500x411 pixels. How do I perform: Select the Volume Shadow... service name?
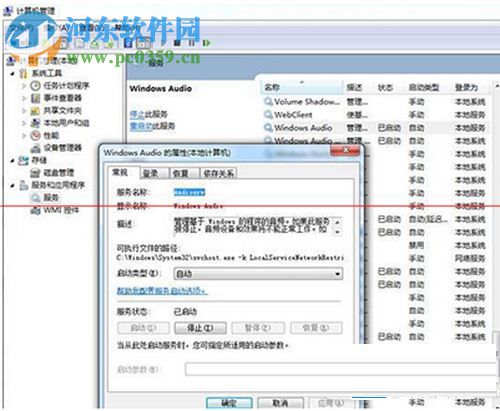tap(307, 102)
